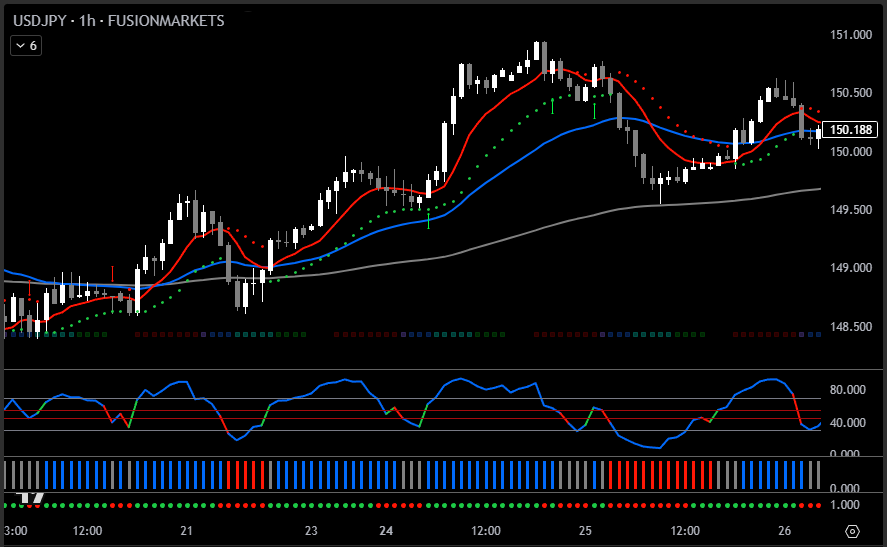Select the 148.500 price scale label
Image resolution: width=887 pixels, height=547 pixels.
(851, 327)
